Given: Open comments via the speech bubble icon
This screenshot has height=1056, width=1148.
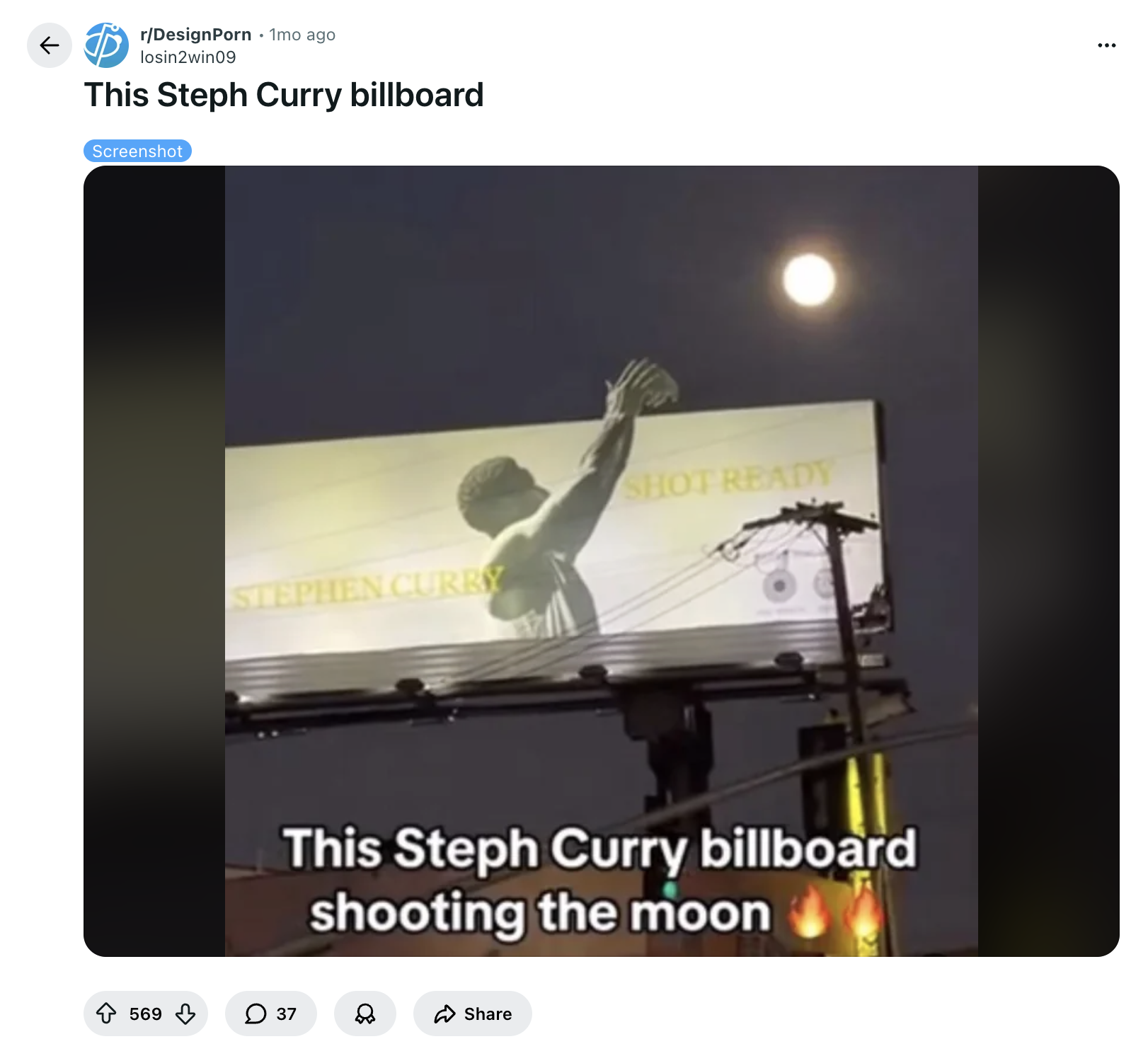Looking at the screenshot, I should pyautogui.click(x=256, y=1014).
